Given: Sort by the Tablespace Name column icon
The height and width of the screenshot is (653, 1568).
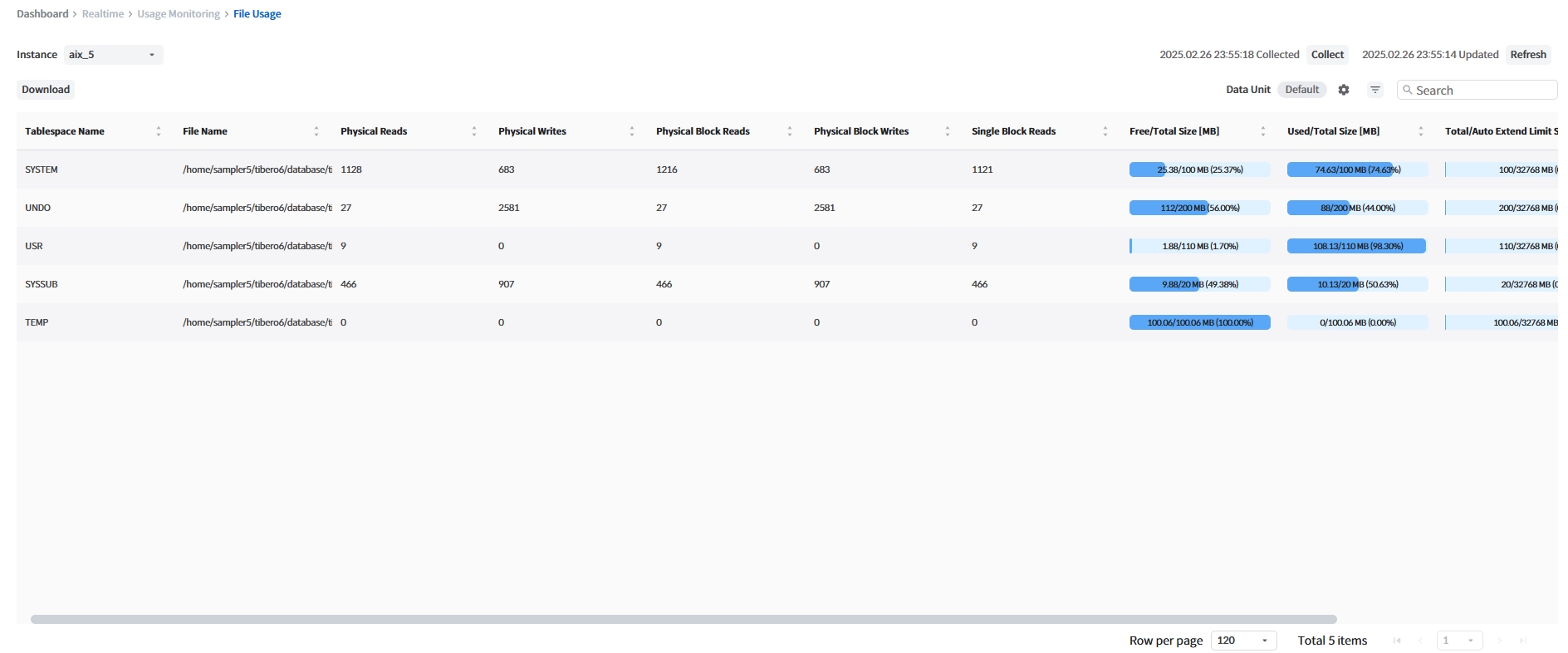Looking at the screenshot, I should (x=158, y=131).
